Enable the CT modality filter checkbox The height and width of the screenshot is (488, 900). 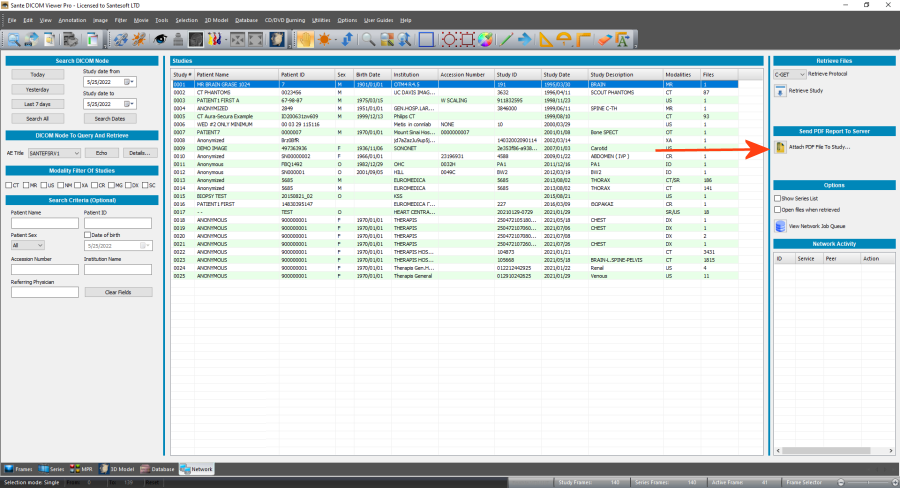(10, 185)
